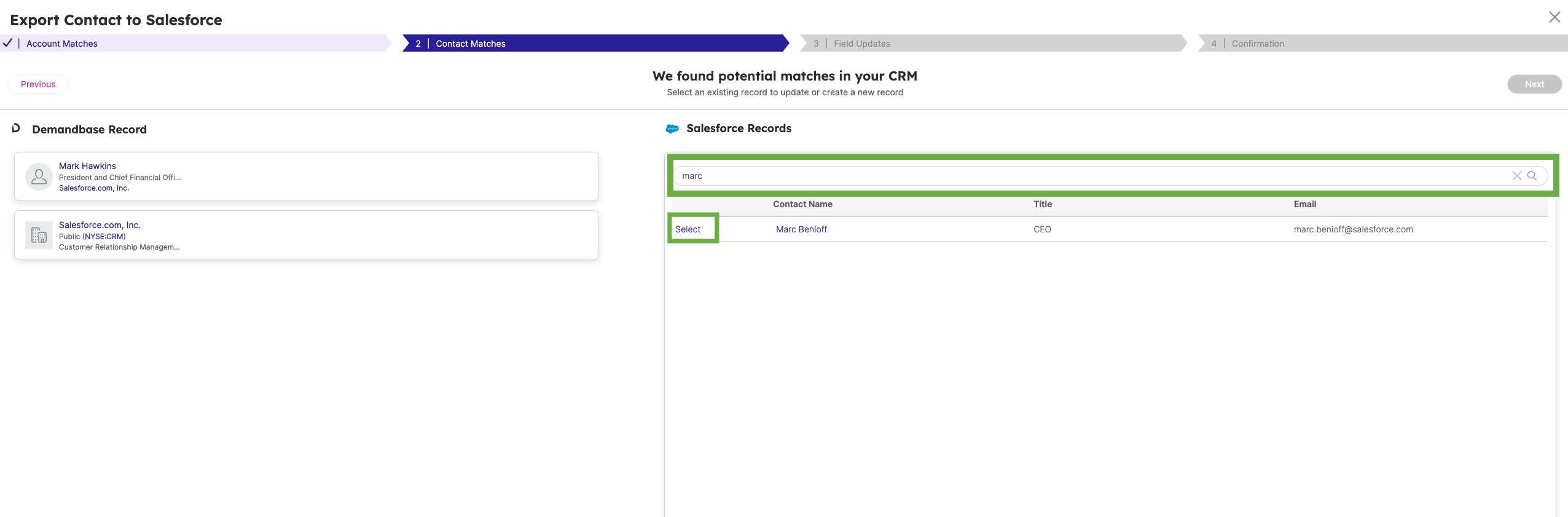Click the We found potential matches heading
Viewport: 1568px width, 517px height.
(x=785, y=76)
